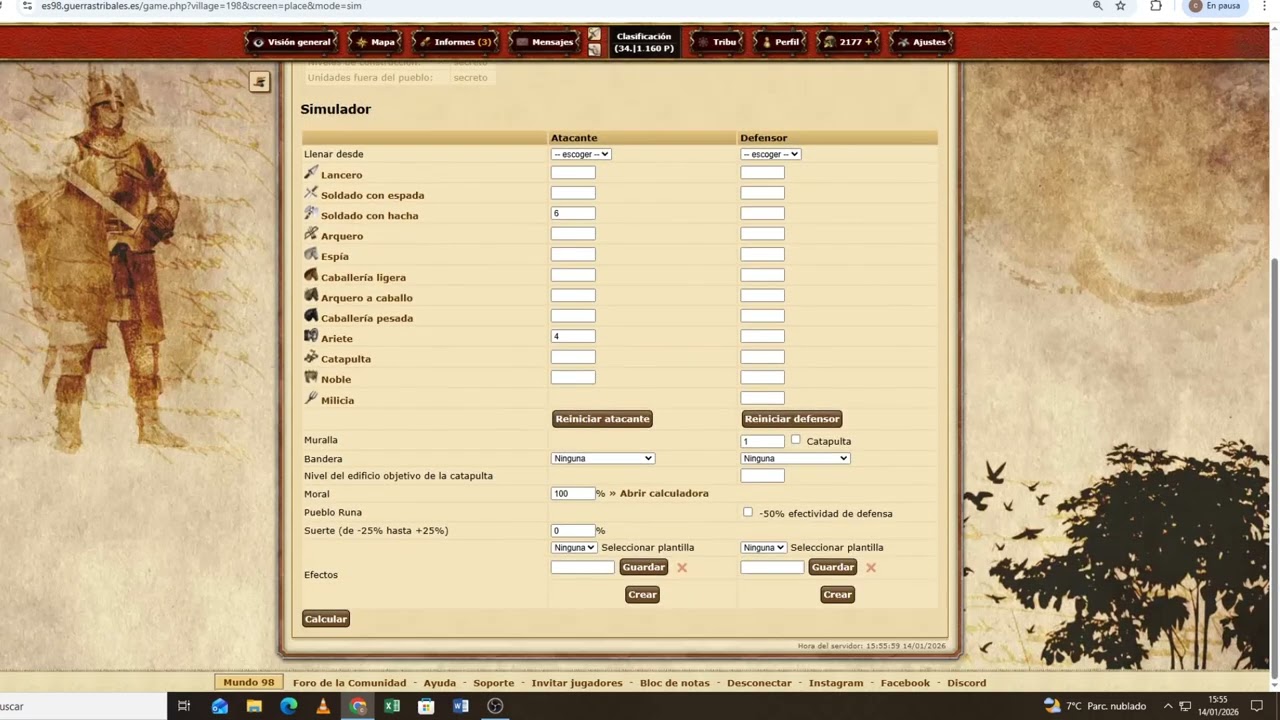
Task: Open VLC media player from the taskbar
Action: click(x=323, y=706)
